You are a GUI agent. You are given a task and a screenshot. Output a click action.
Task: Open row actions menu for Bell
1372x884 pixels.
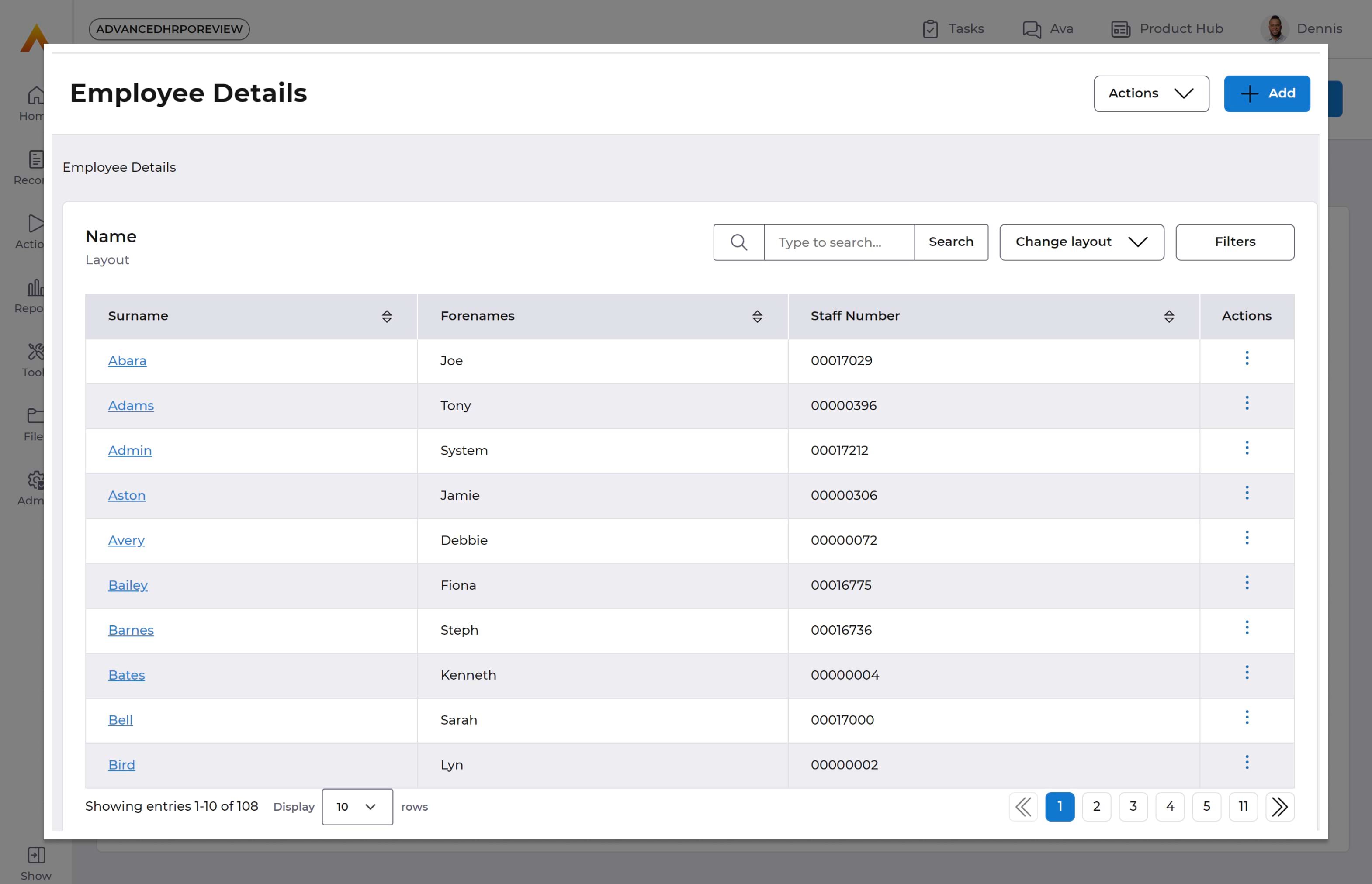1247,718
